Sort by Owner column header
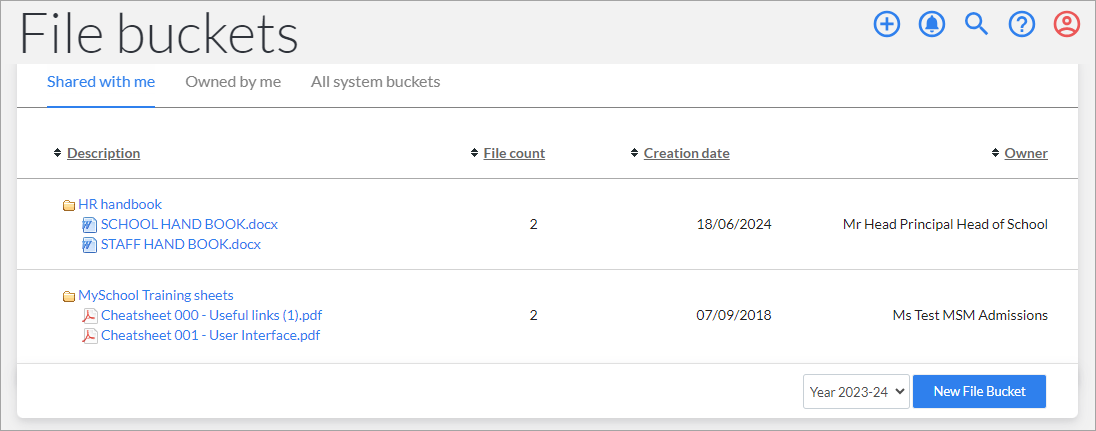The width and height of the screenshot is (1096, 431). (x=1025, y=153)
